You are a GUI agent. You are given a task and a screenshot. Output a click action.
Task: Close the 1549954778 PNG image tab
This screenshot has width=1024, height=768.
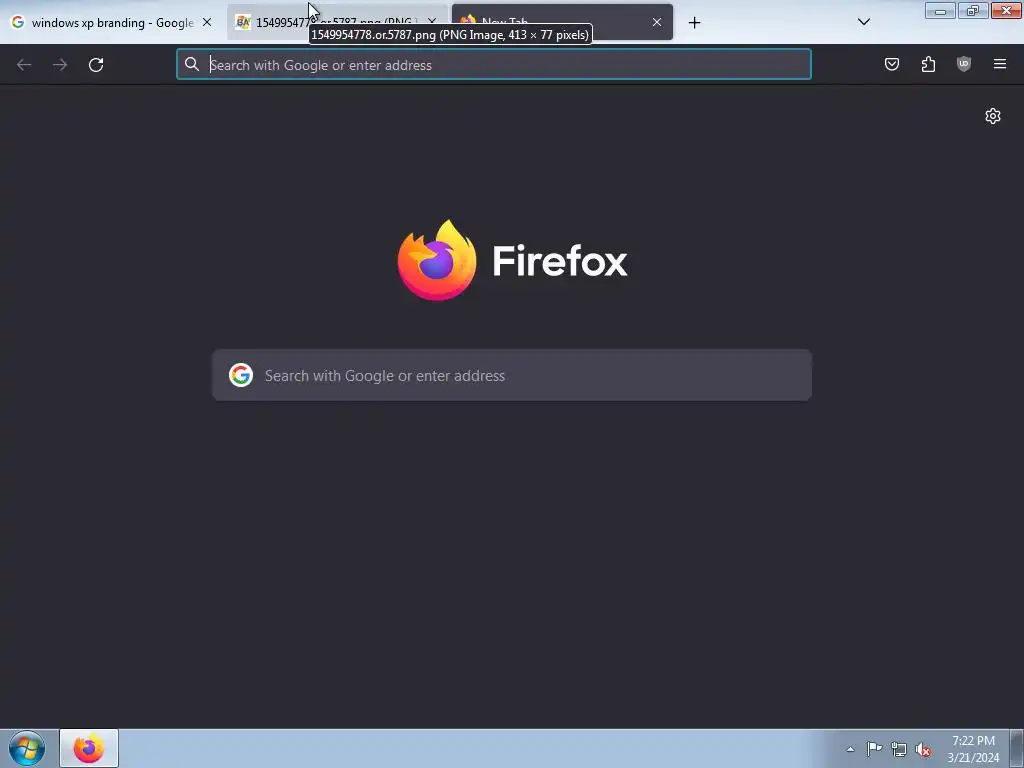(432, 22)
